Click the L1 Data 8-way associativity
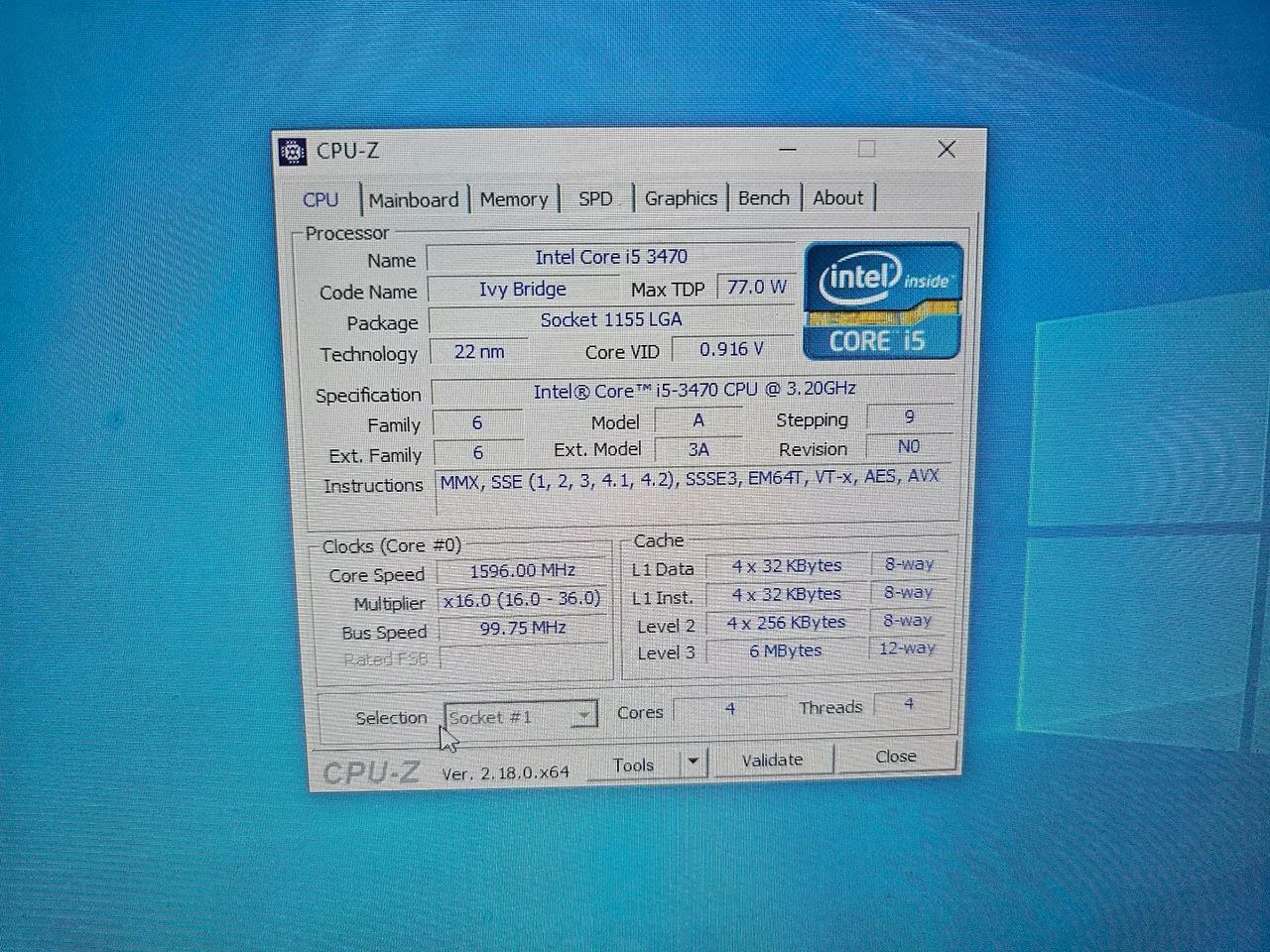Viewport: 1270px width, 952px height. 909,563
